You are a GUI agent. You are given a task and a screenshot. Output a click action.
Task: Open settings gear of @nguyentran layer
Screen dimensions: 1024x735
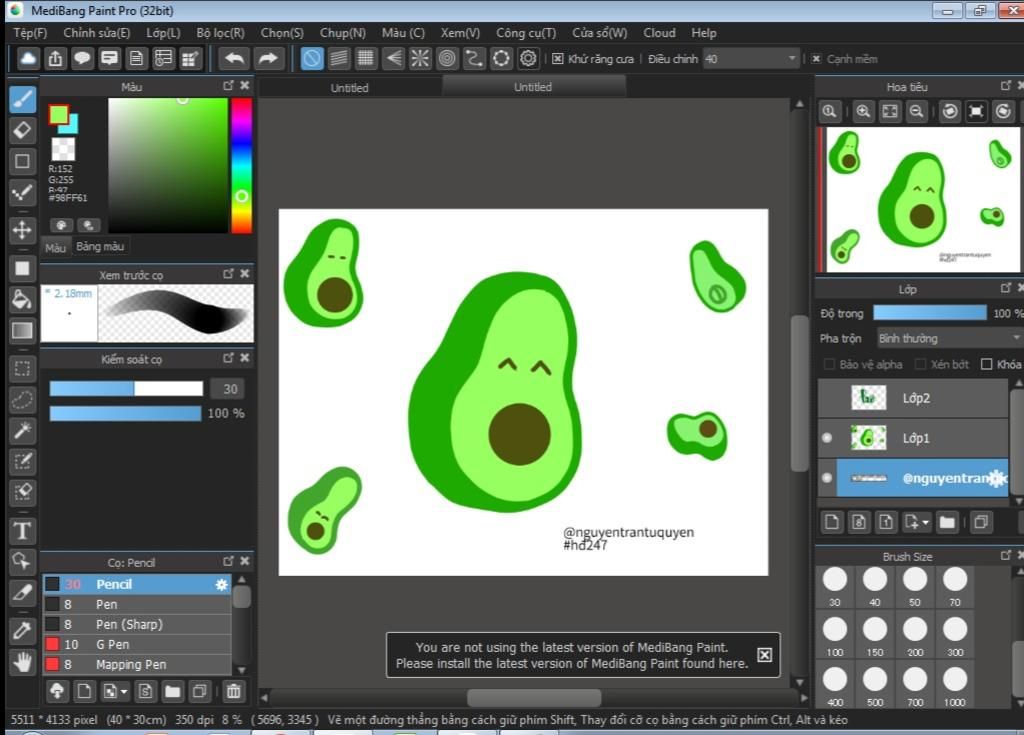click(x=997, y=478)
